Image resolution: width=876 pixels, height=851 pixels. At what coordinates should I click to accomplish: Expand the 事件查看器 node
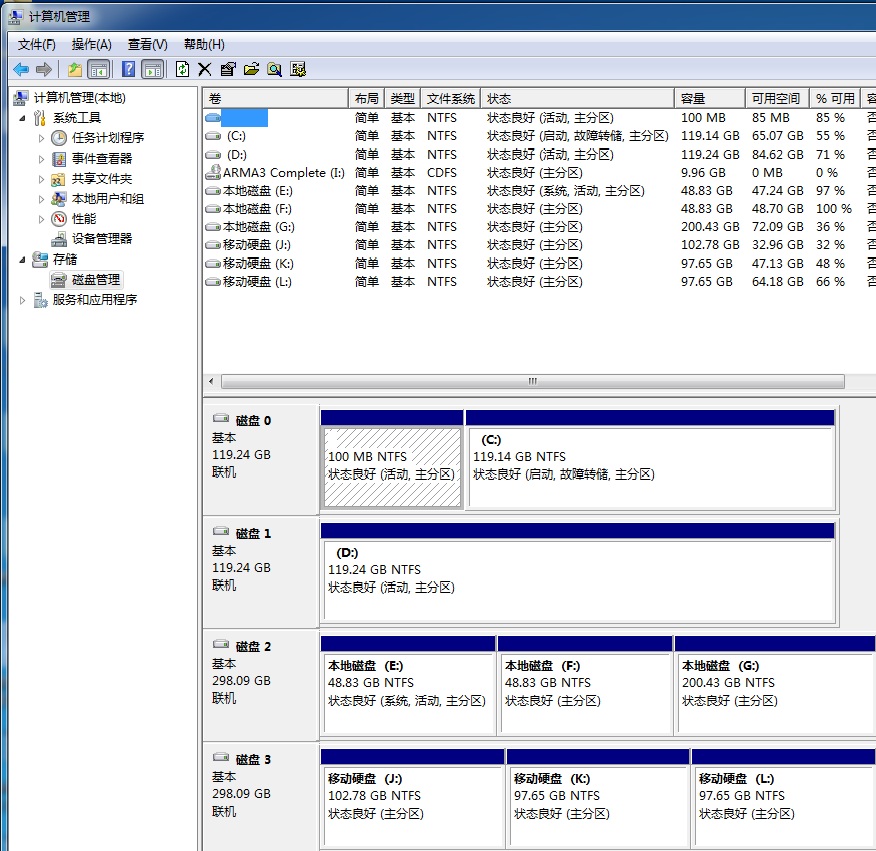coord(41,159)
